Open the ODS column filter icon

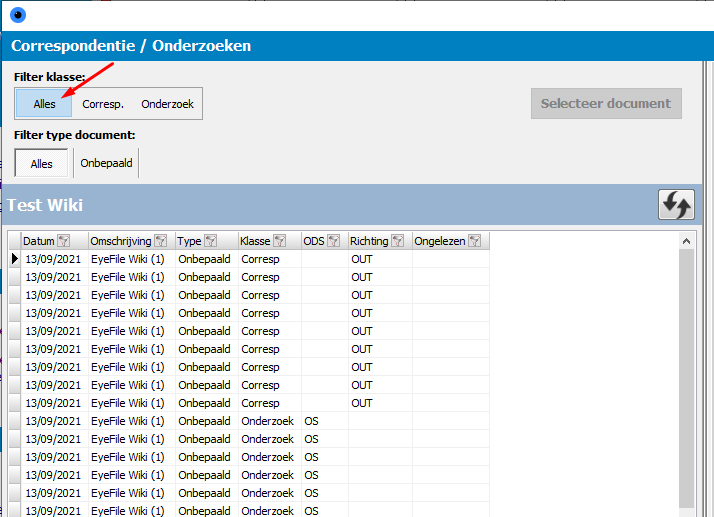point(333,241)
